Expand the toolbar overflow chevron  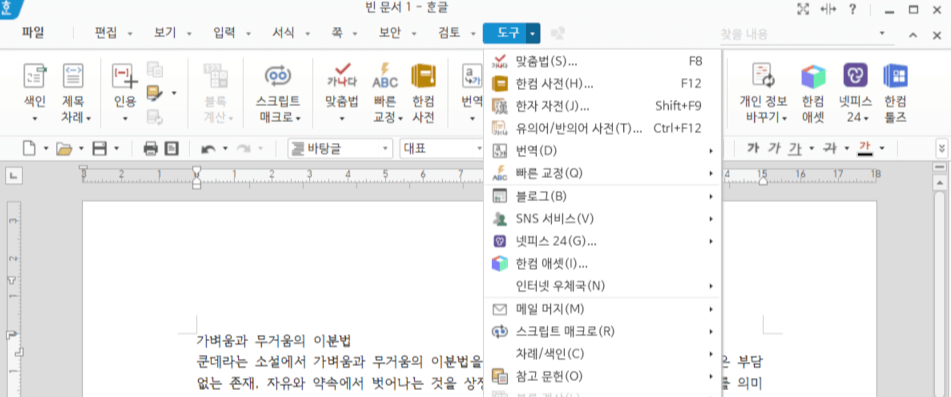[x=941, y=148]
